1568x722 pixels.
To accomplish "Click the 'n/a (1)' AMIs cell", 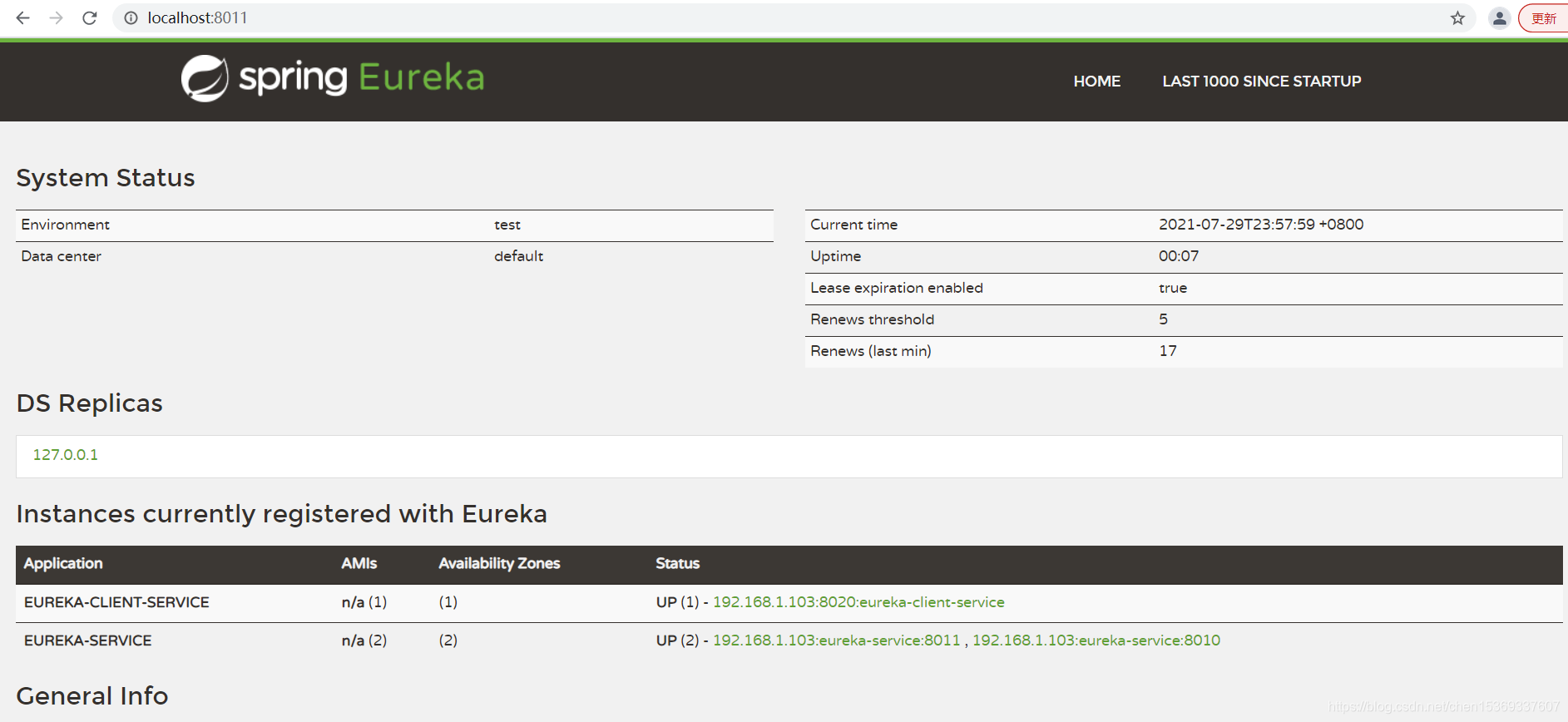I will [x=364, y=602].
